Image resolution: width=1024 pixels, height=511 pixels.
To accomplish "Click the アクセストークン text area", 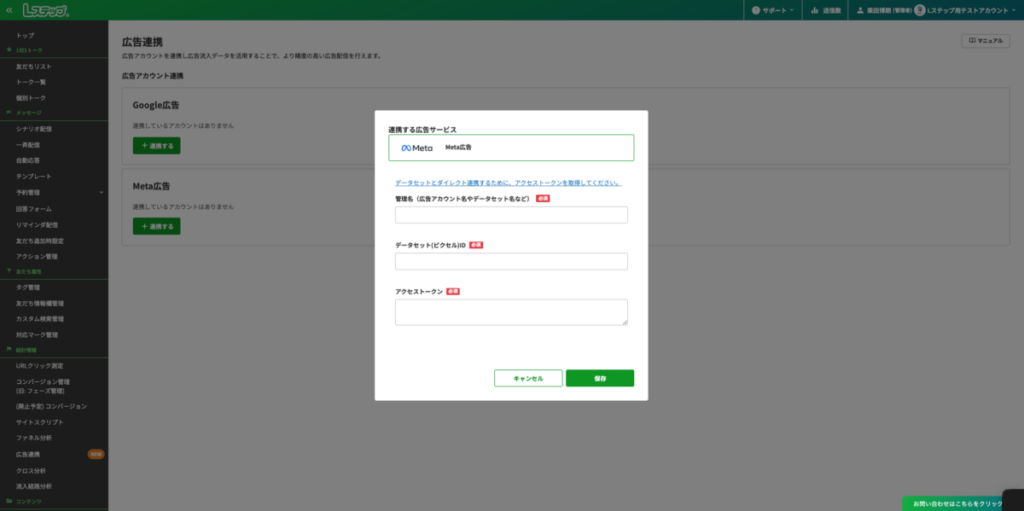I will pos(511,312).
